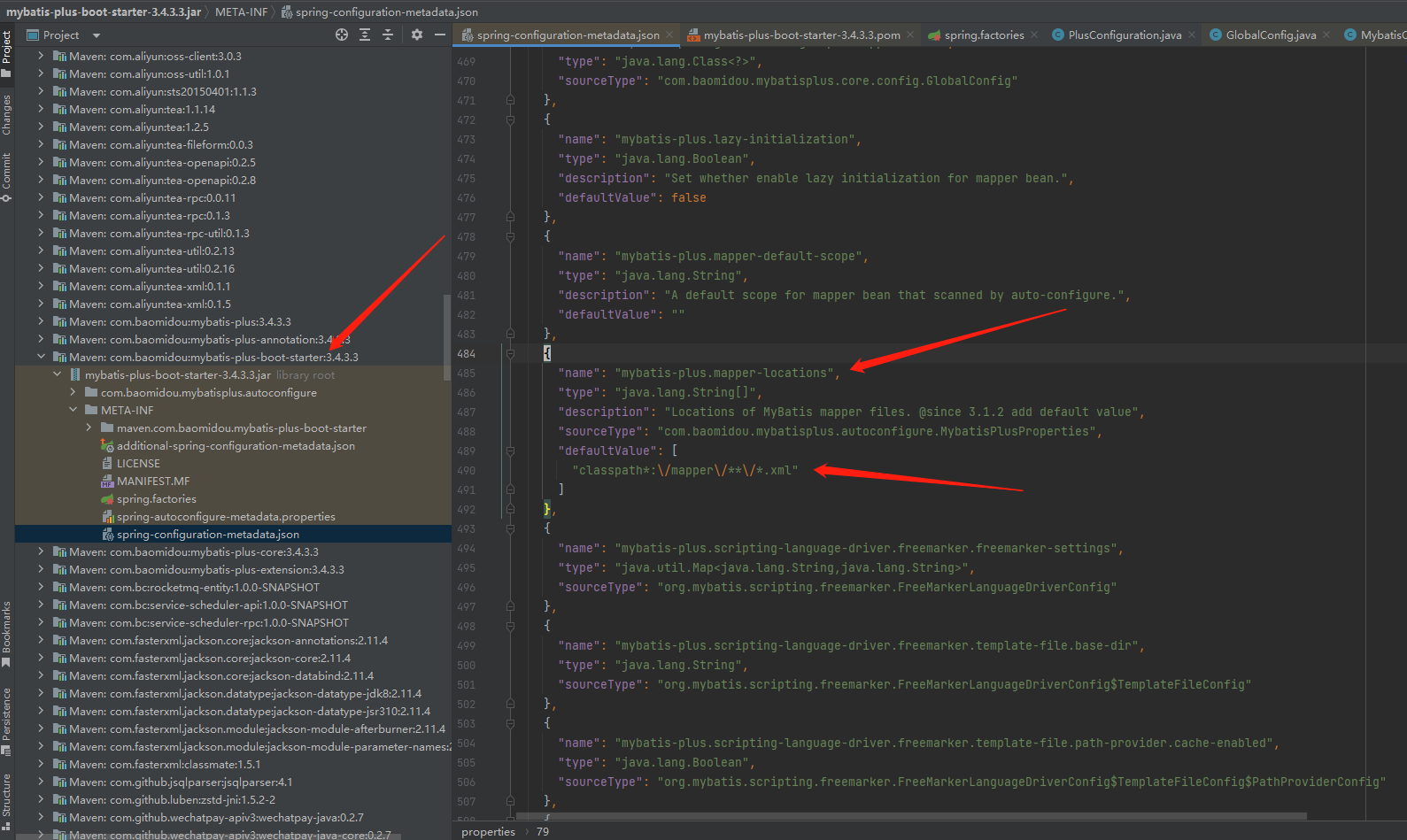Select Maven com.fasterxml:classmate:1.5.1
The image size is (1407, 840).
pos(165,764)
